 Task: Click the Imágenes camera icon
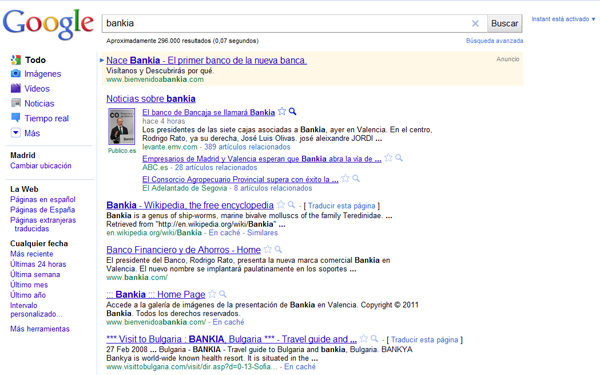(16, 73)
